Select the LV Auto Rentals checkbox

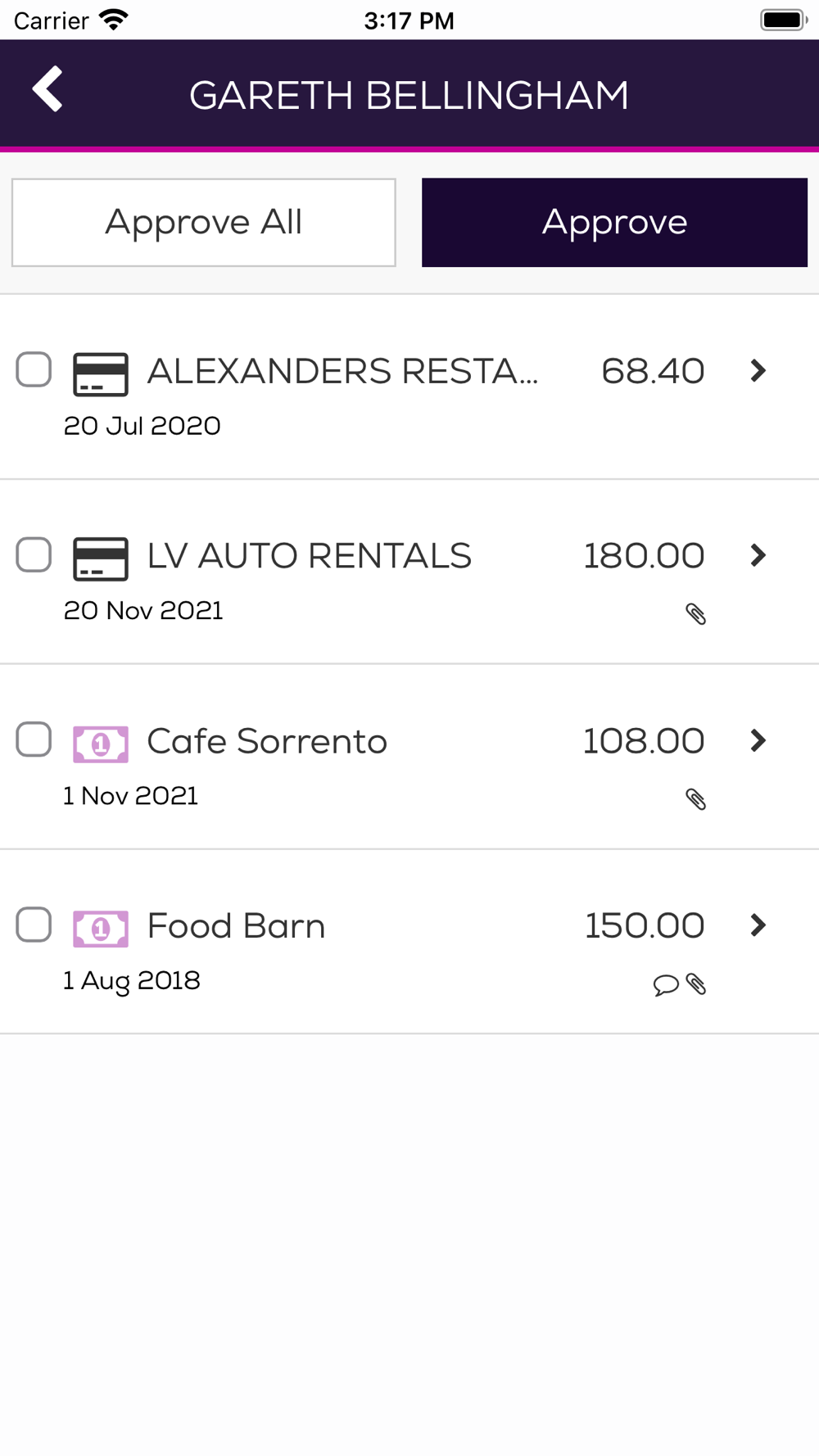tap(34, 555)
